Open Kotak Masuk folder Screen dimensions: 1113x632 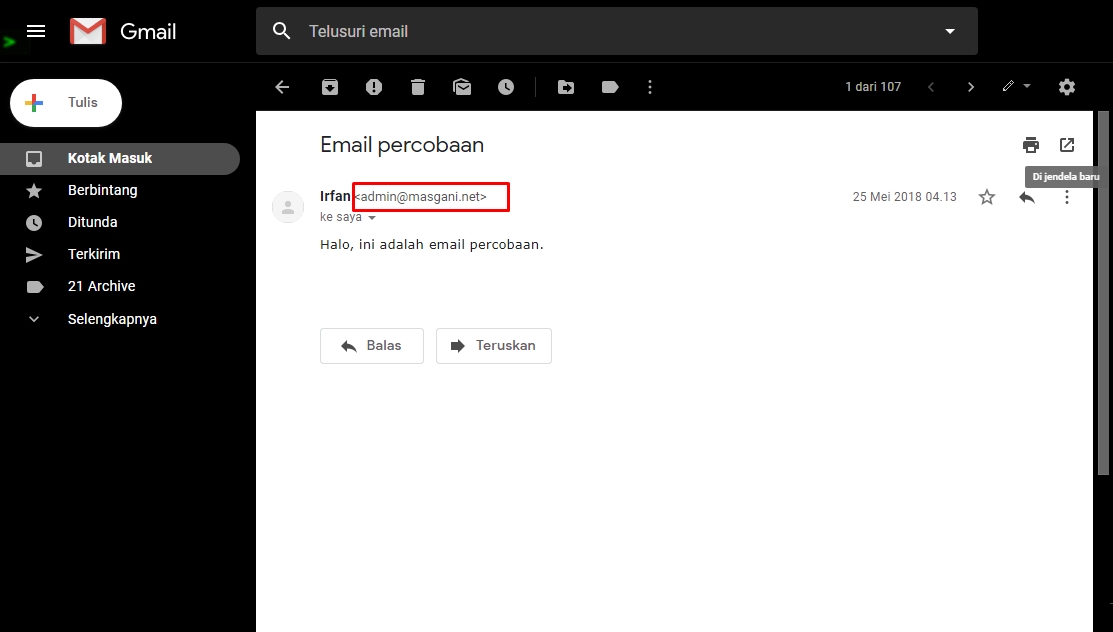(x=120, y=158)
